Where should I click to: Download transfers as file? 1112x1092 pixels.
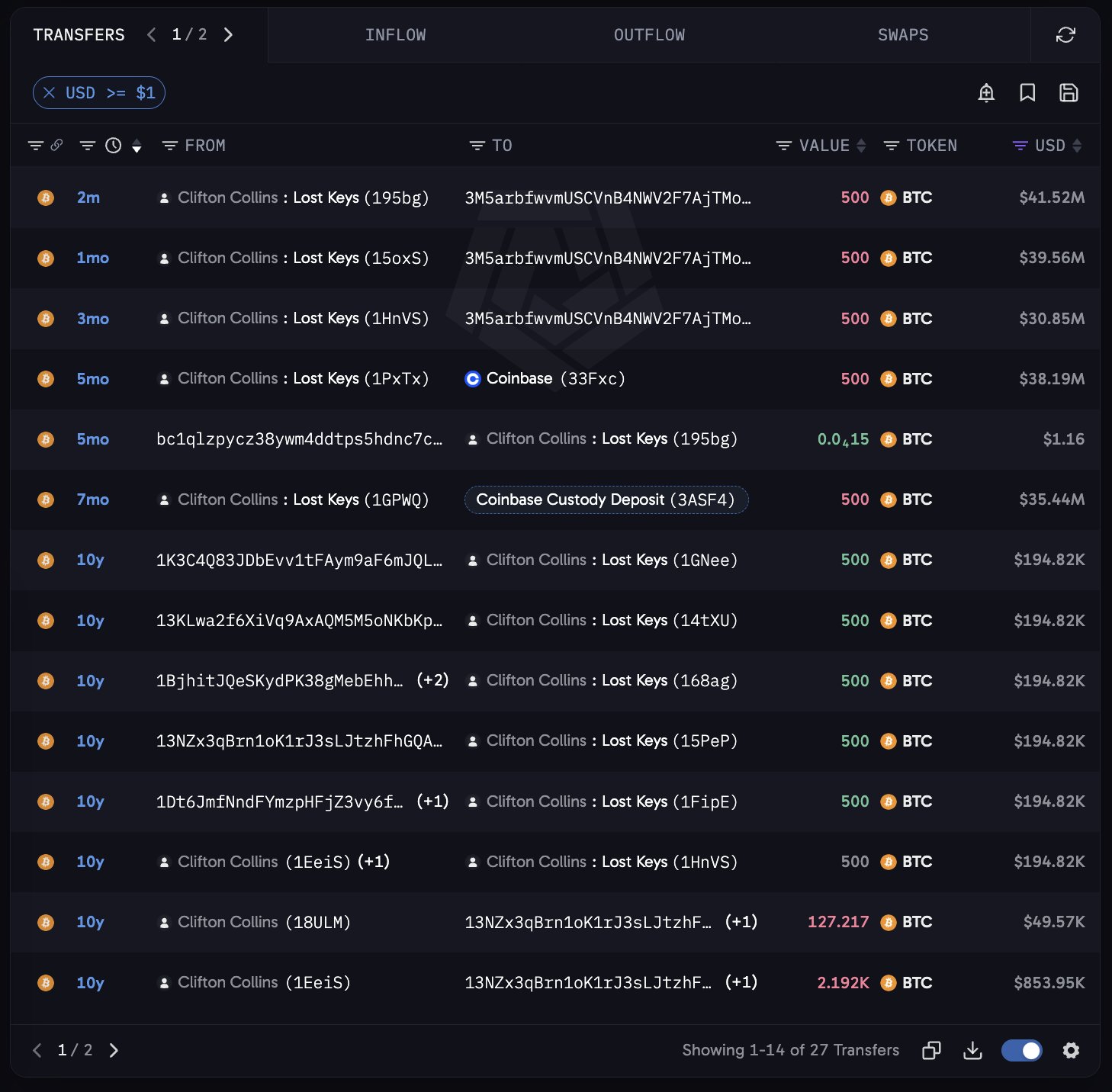click(x=972, y=1051)
